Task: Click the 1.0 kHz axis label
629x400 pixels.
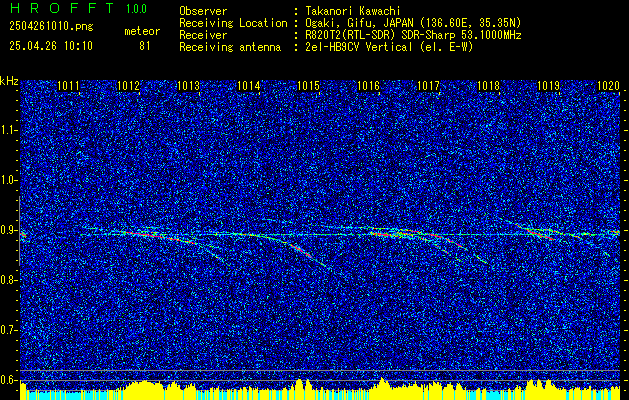Action: pyautogui.click(x=8, y=180)
